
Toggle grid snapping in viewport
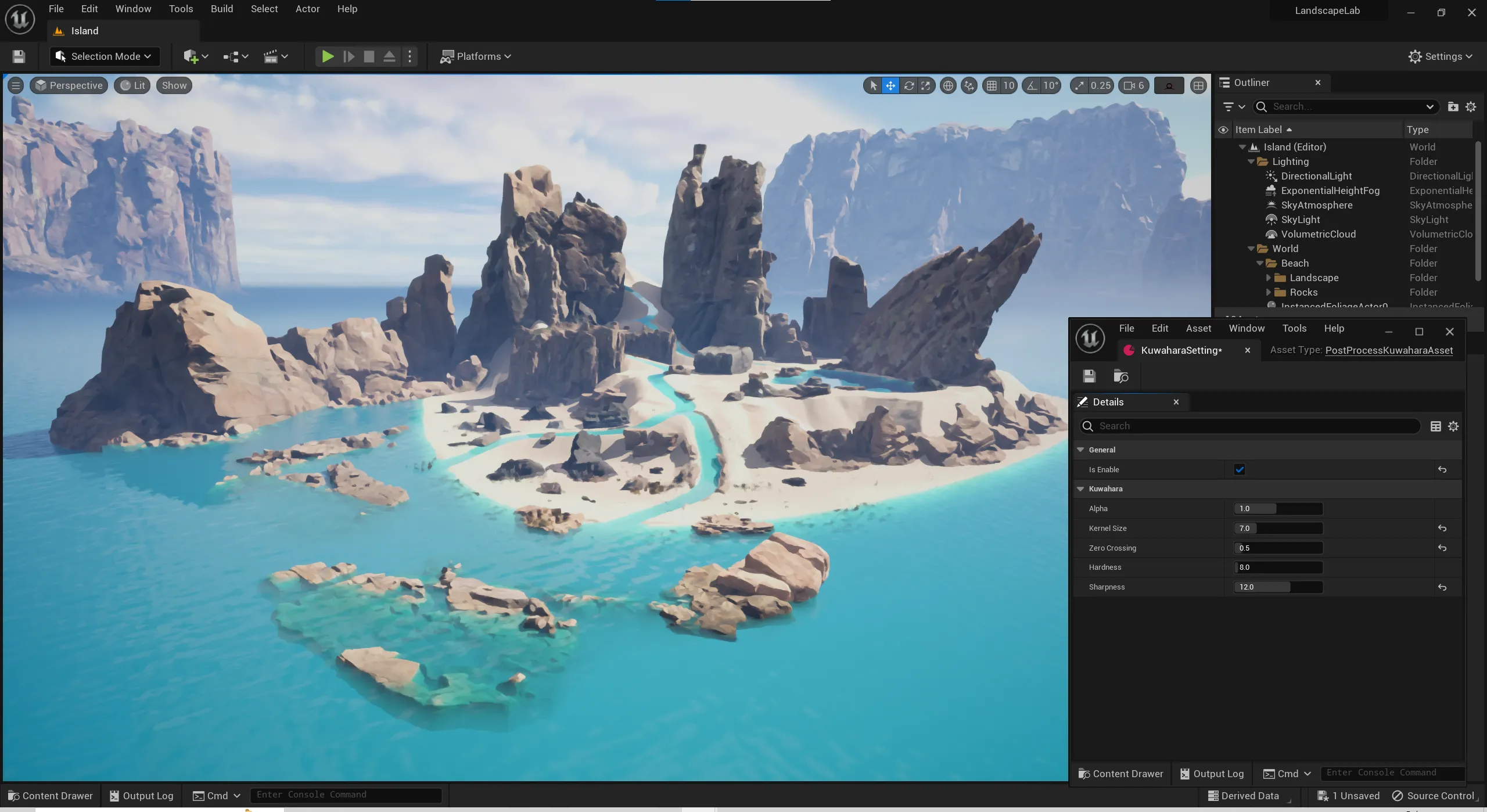(x=992, y=86)
